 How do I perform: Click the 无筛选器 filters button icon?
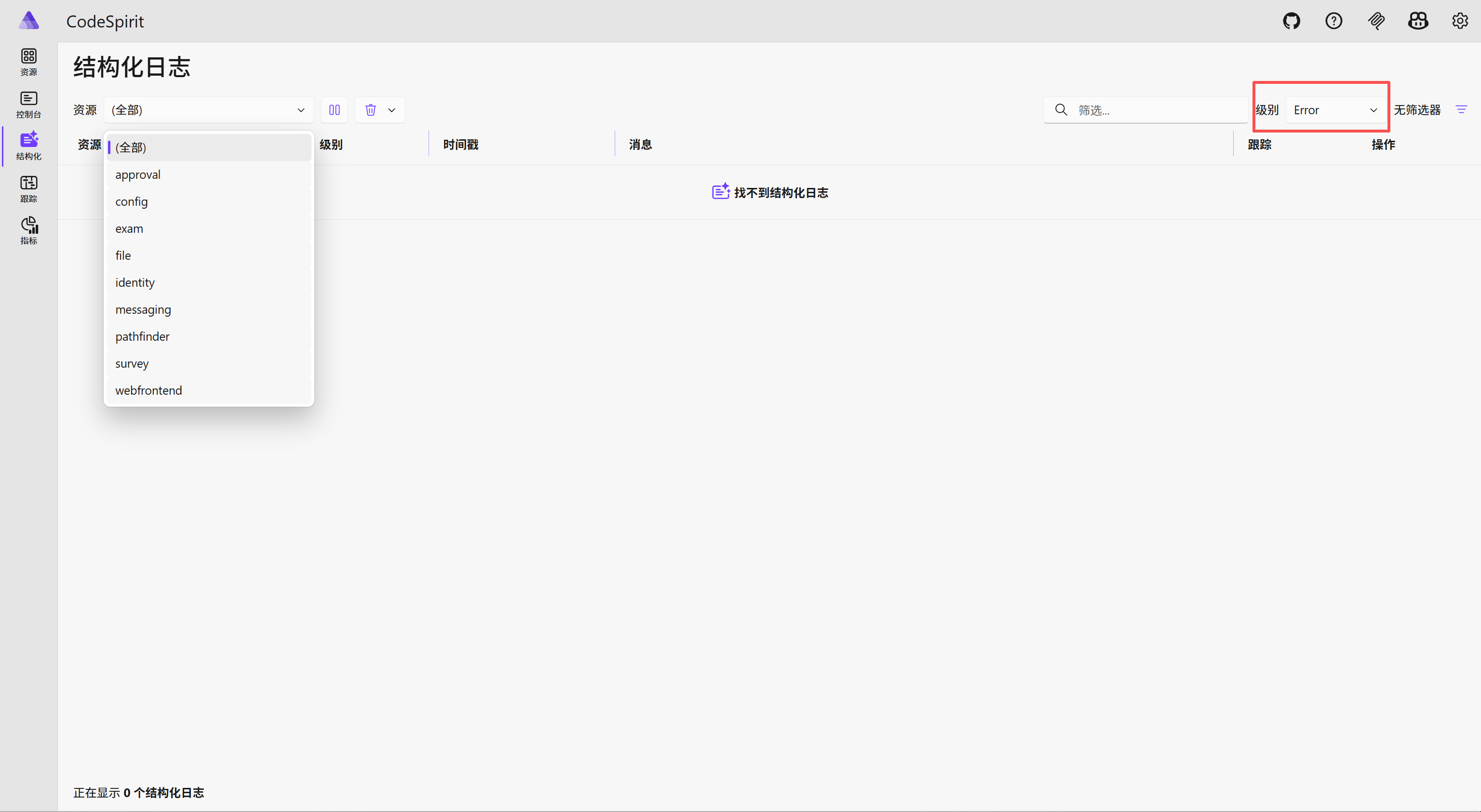[1461, 110]
